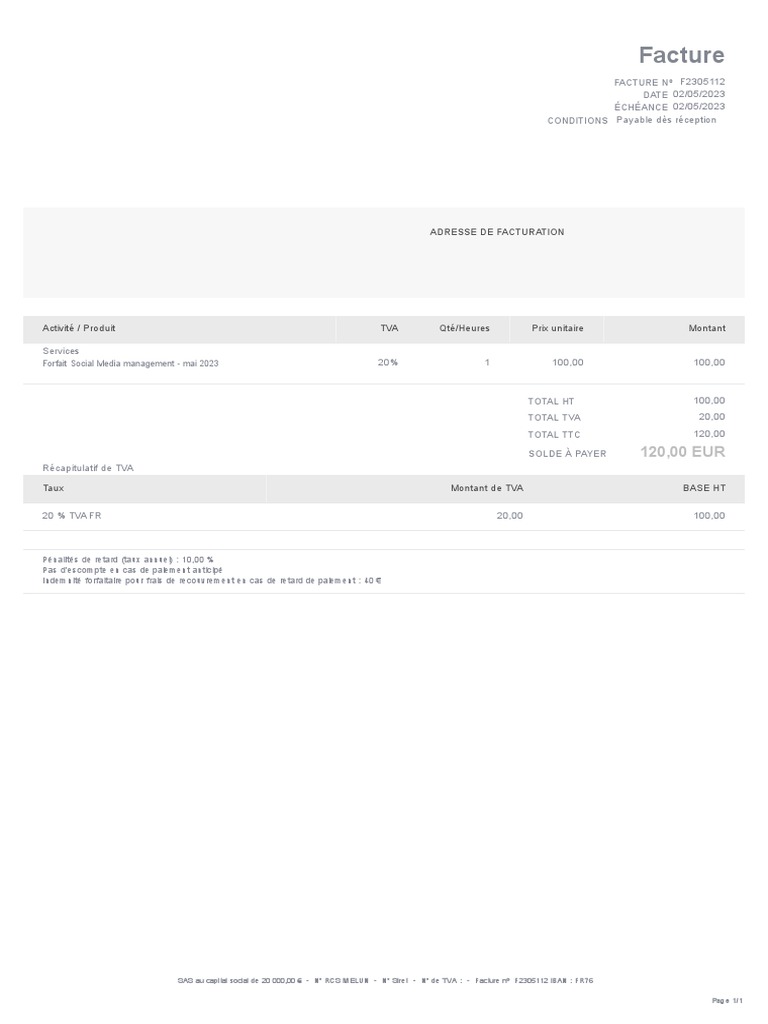Click the TOTAL HT label
The height and width of the screenshot is (1024, 768).
551,401
